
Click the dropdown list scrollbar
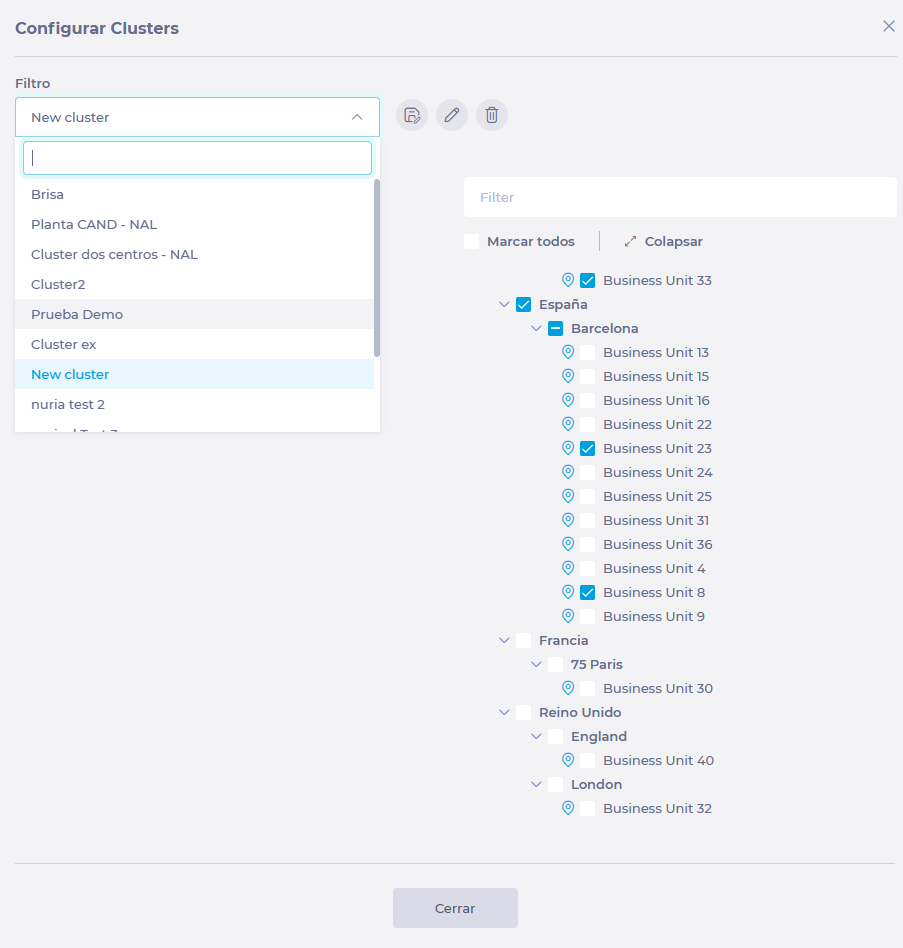pyautogui.click(x=377, y=268)
